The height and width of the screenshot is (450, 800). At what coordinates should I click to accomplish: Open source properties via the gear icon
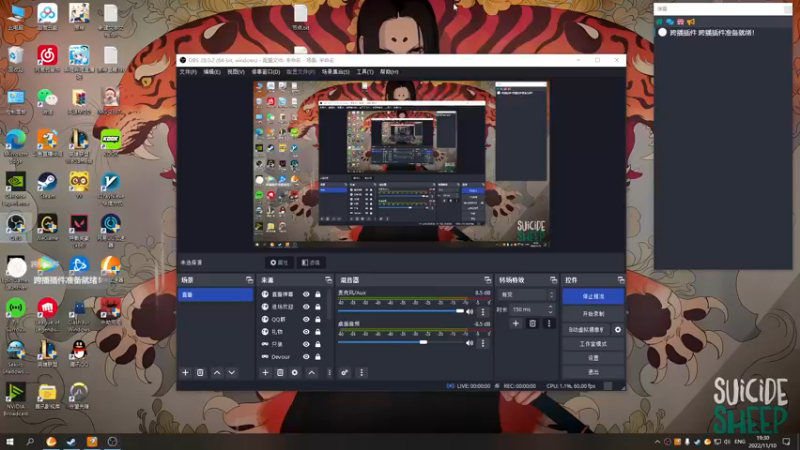point(294,372)
